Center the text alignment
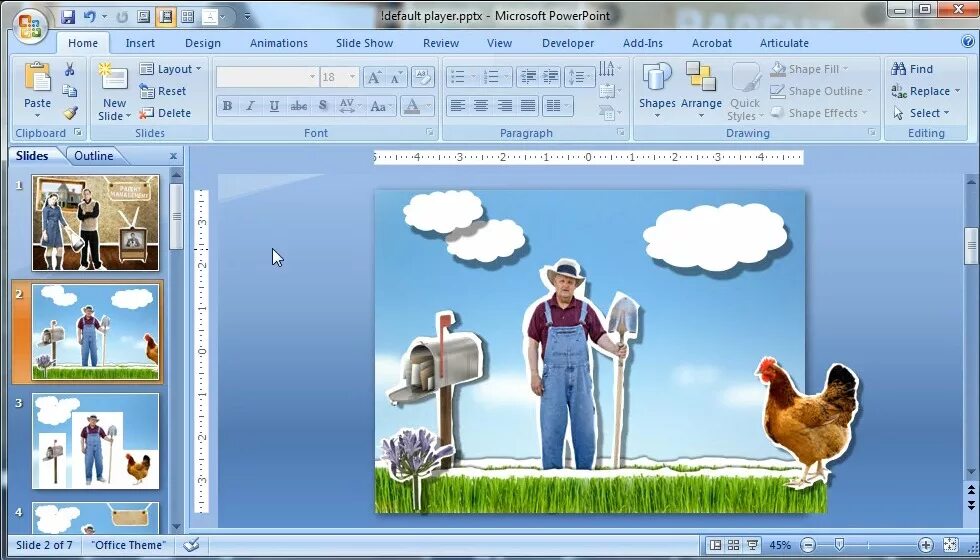 click(481, 106)
